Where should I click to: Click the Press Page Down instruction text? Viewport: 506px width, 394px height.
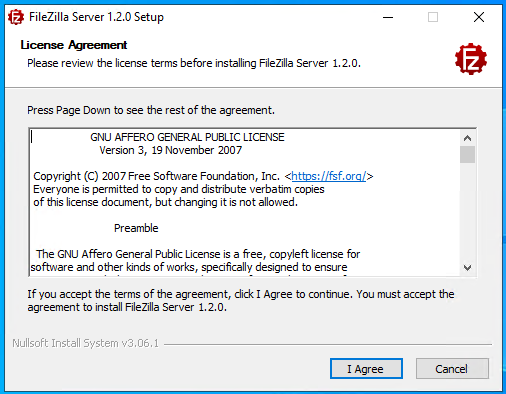tap(151, 110)
